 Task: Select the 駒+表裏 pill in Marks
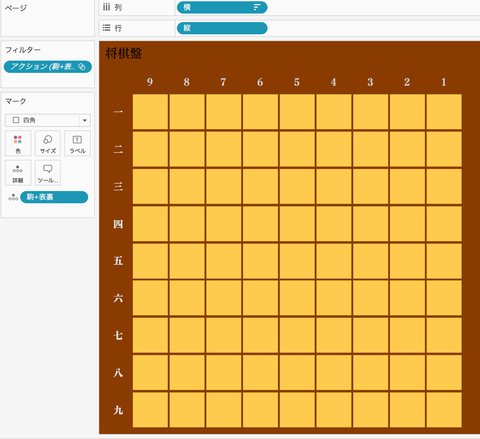tap(54, 197)
